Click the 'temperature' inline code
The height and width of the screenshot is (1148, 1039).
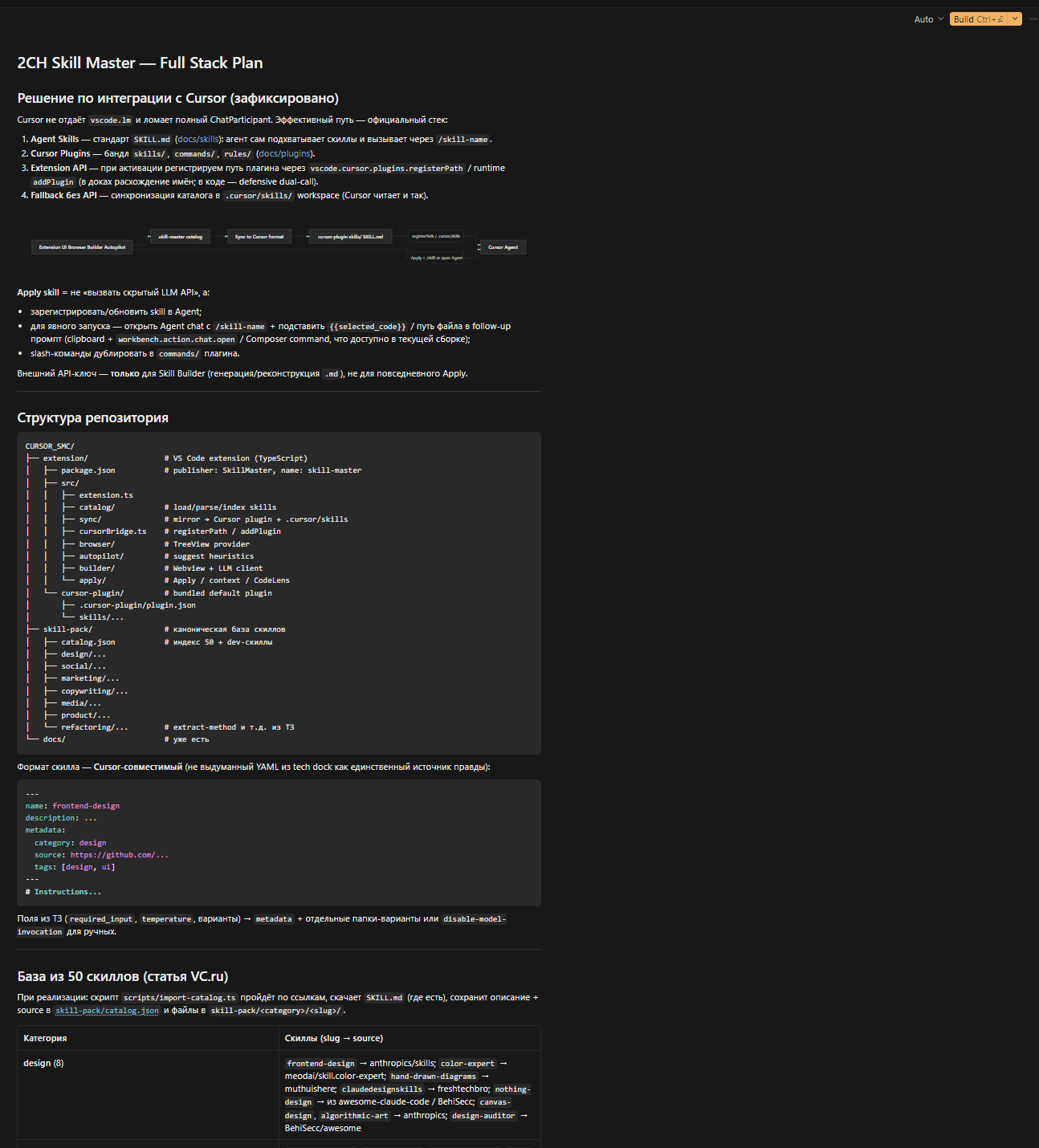click(x=166, y=919)
